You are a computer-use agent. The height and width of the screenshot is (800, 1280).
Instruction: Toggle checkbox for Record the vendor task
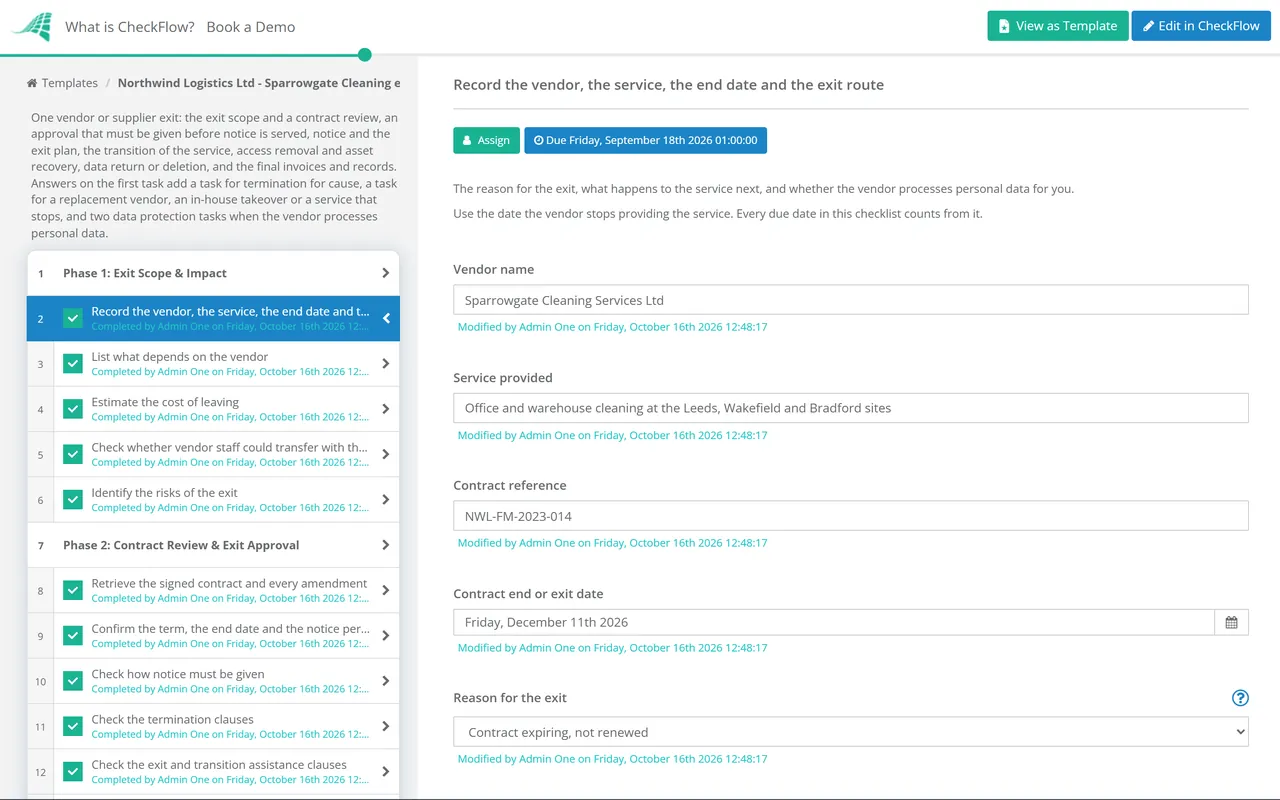tap(73, 318)
